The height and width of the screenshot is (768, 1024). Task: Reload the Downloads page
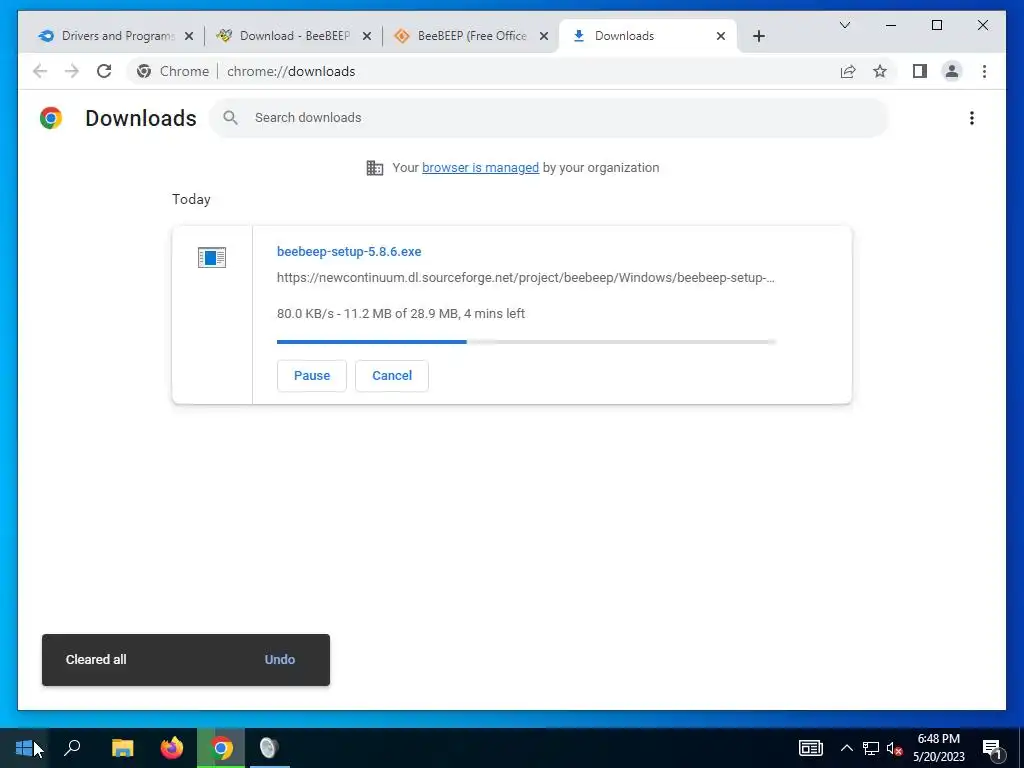[x=104, y=71]
